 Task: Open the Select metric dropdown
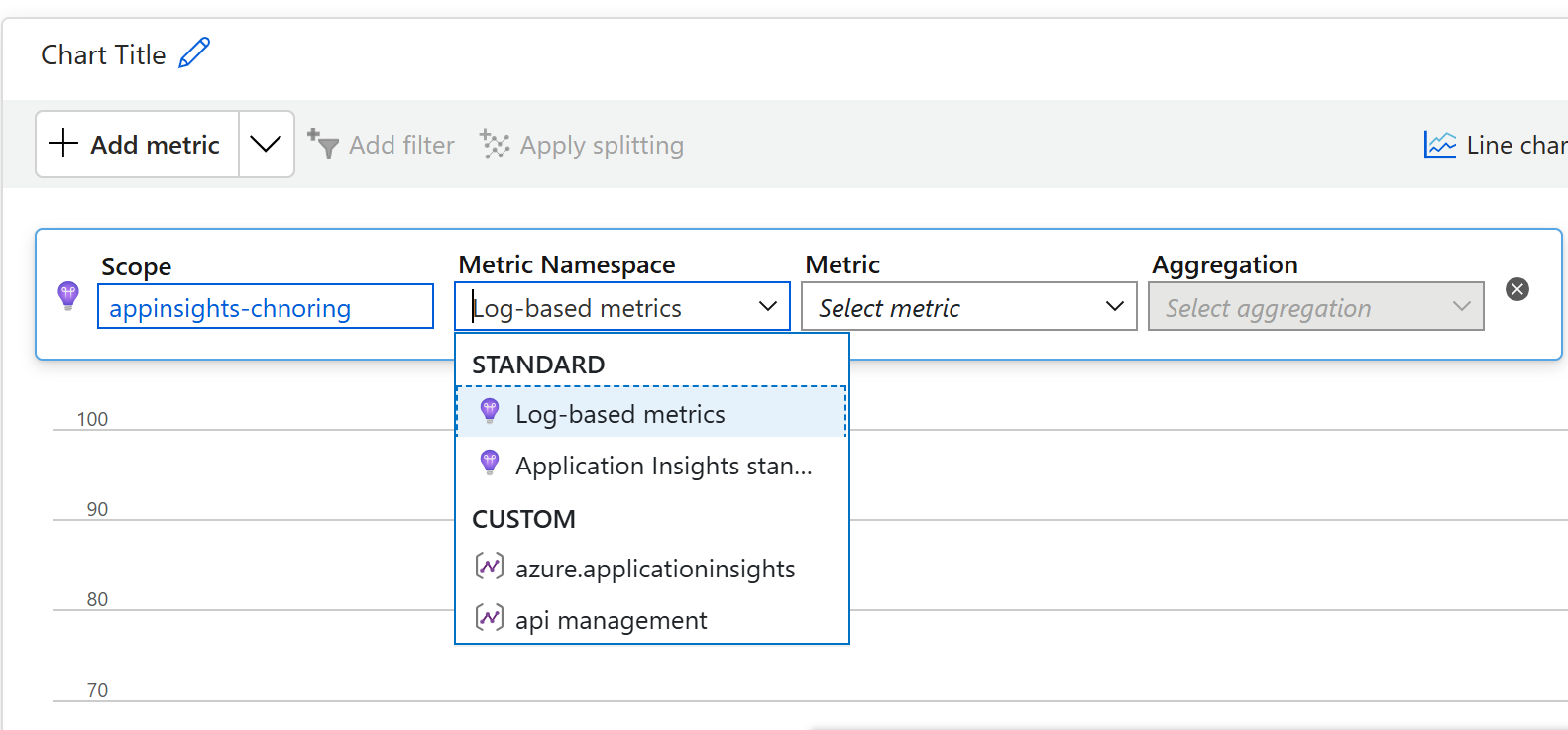[969, 307]
